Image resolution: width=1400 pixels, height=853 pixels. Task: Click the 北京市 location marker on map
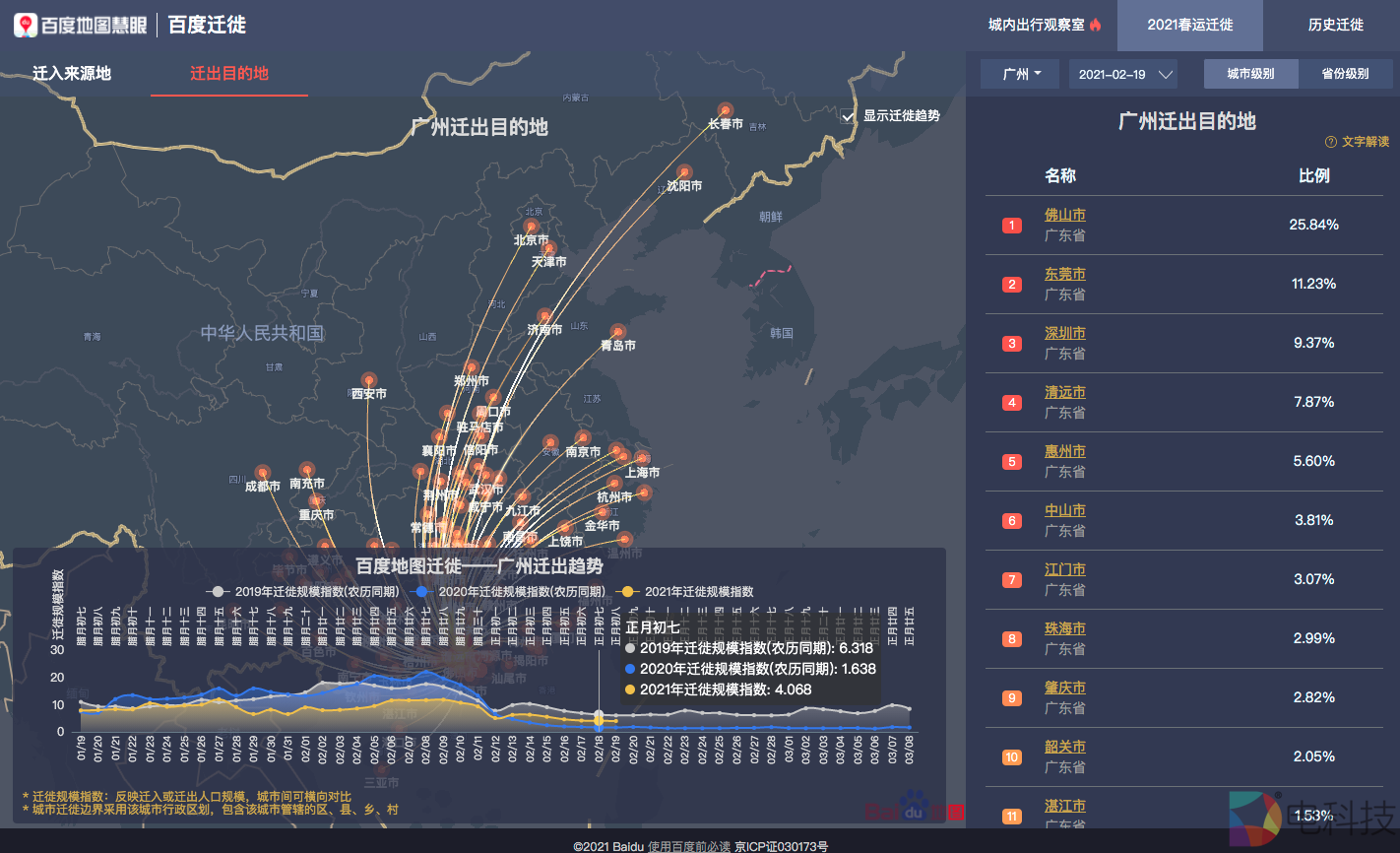pyautogui.click(x=532, y=227)
